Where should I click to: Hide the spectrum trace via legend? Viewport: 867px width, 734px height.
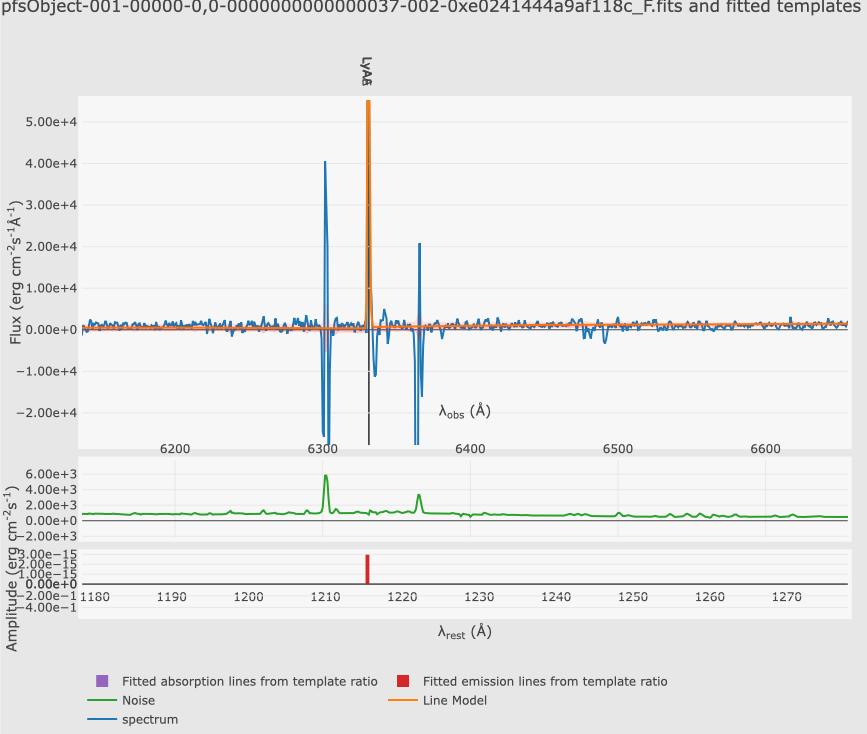coord(150,719)
